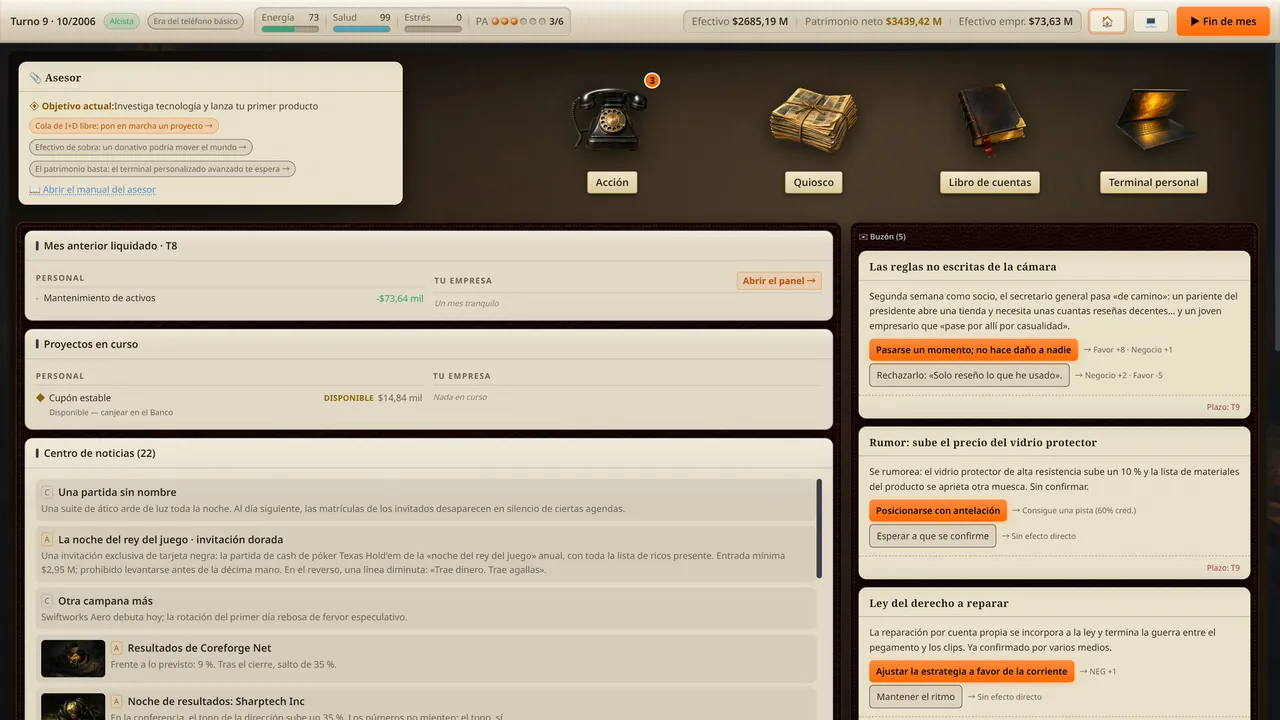This screenshot has height=720, width=1280.
Task: Click Era del teléfono básico badge
Action: 195,21
